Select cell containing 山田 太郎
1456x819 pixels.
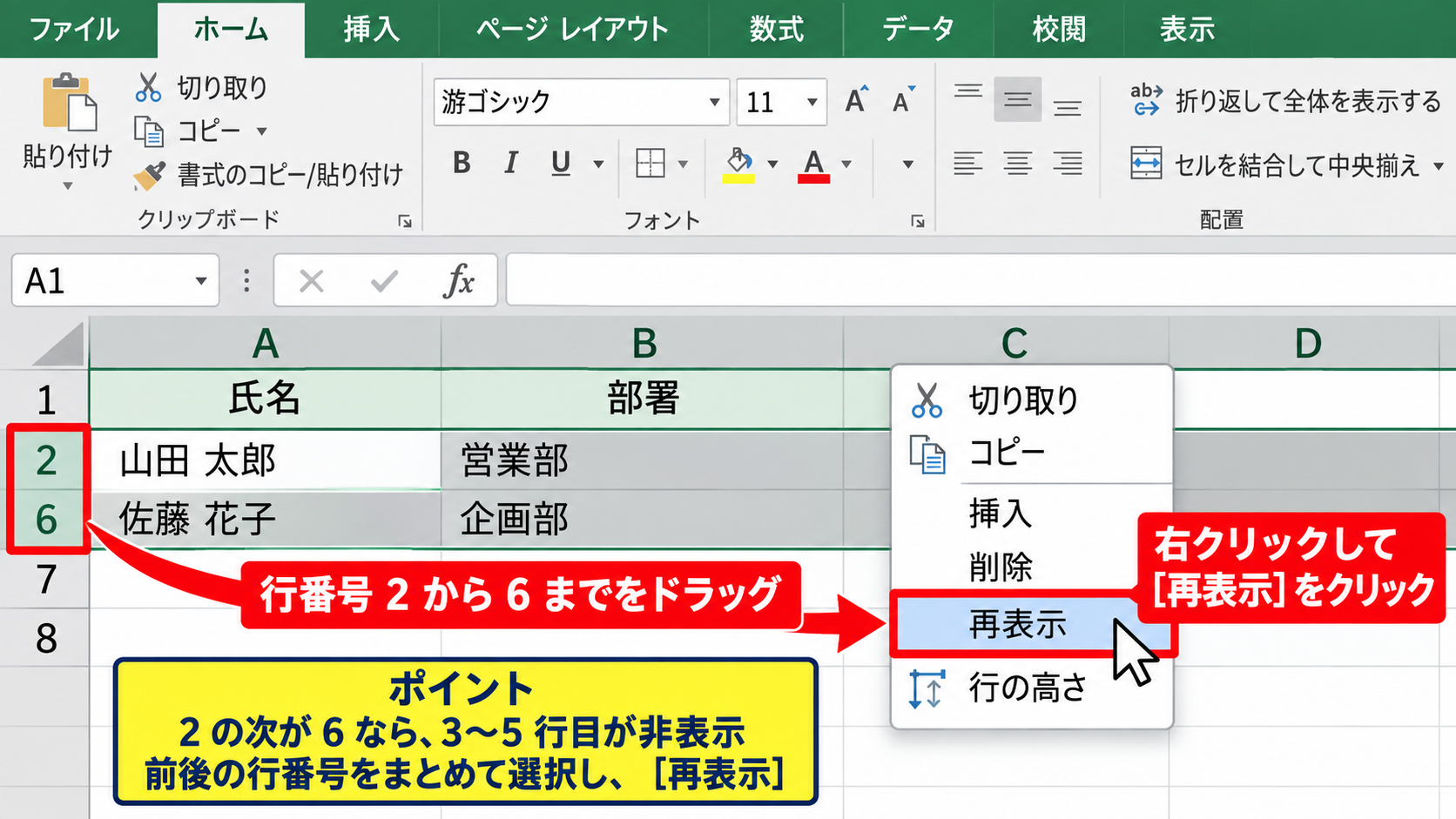[x=266, y=460]
